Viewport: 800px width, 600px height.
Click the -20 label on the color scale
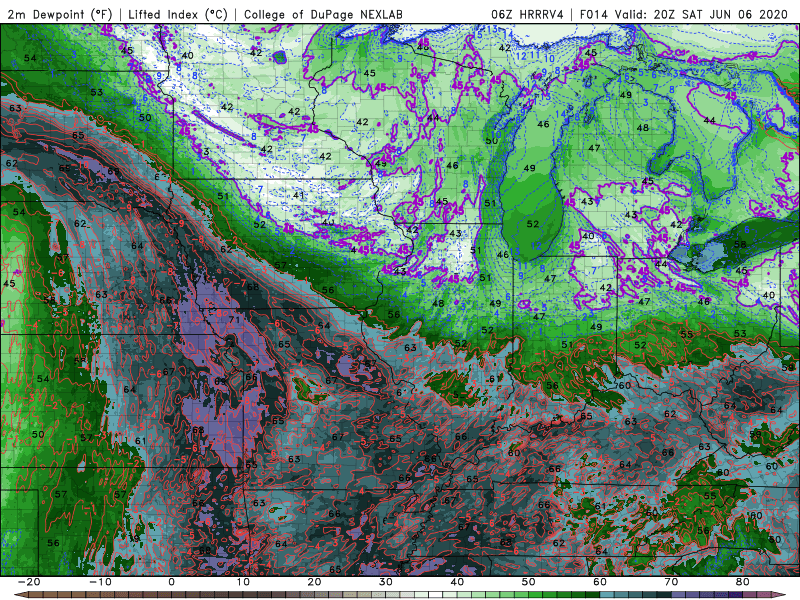tap(29, 582)
